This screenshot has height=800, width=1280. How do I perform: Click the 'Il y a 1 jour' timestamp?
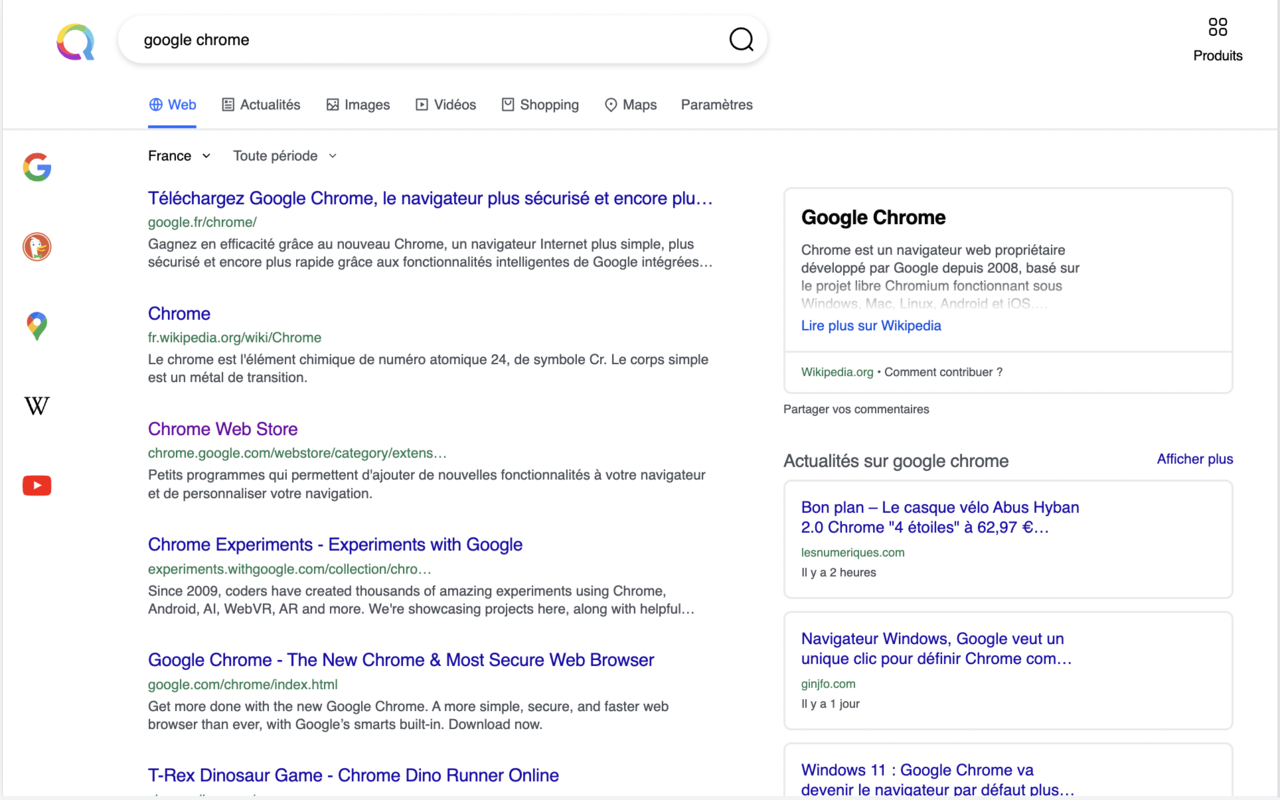830,704
